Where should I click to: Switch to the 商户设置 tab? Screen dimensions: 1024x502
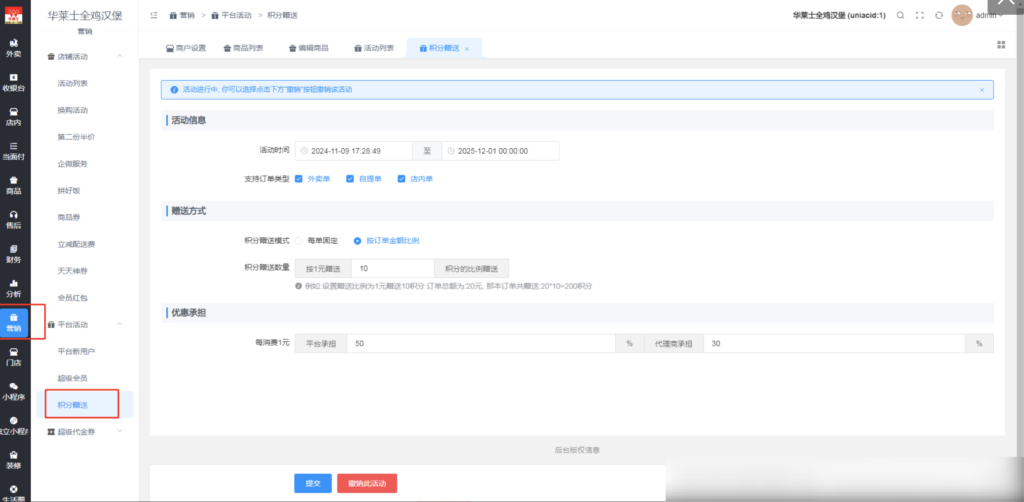pos(186,48)
